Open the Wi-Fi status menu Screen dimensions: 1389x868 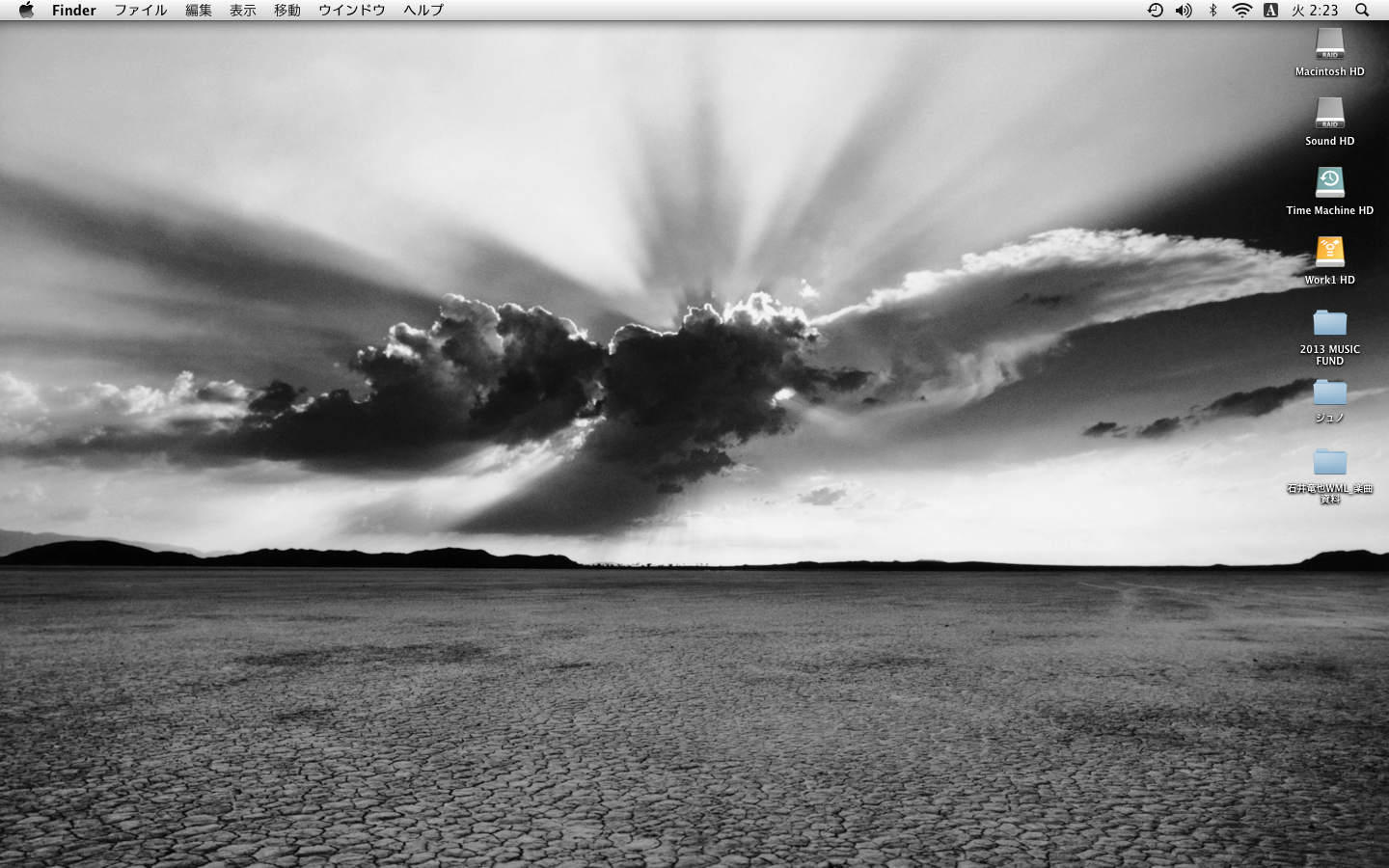tap(1242, 10)
